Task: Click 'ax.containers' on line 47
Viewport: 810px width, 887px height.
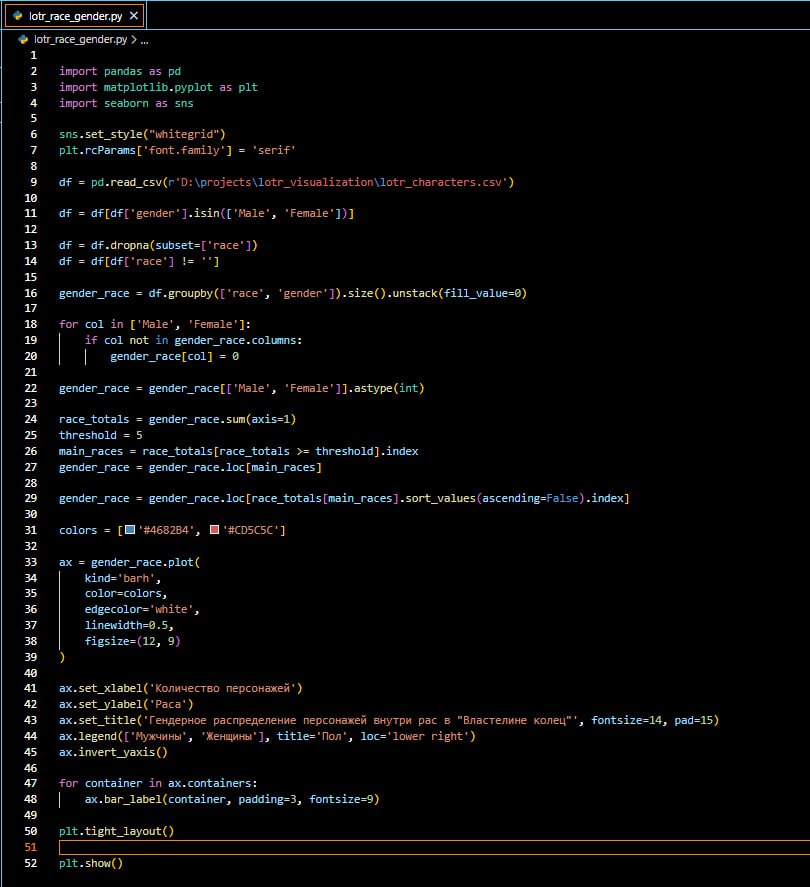Action: 209,783
